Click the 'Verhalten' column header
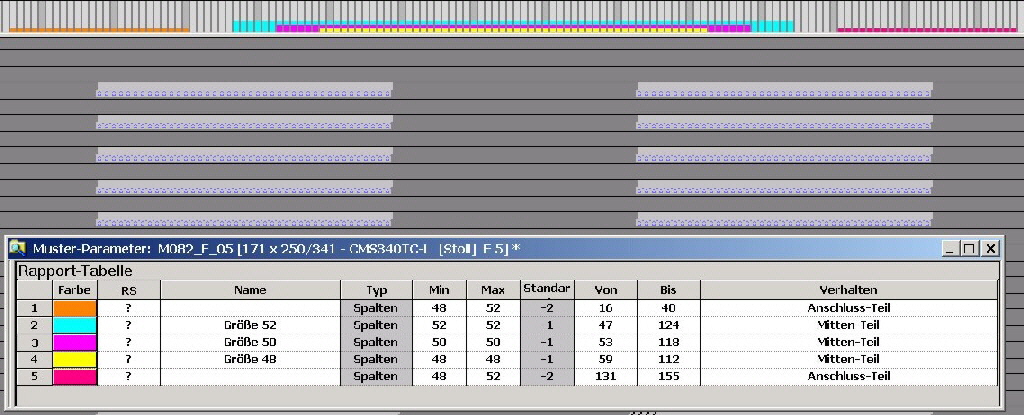The image size is (1024, 415). (848, 290)
